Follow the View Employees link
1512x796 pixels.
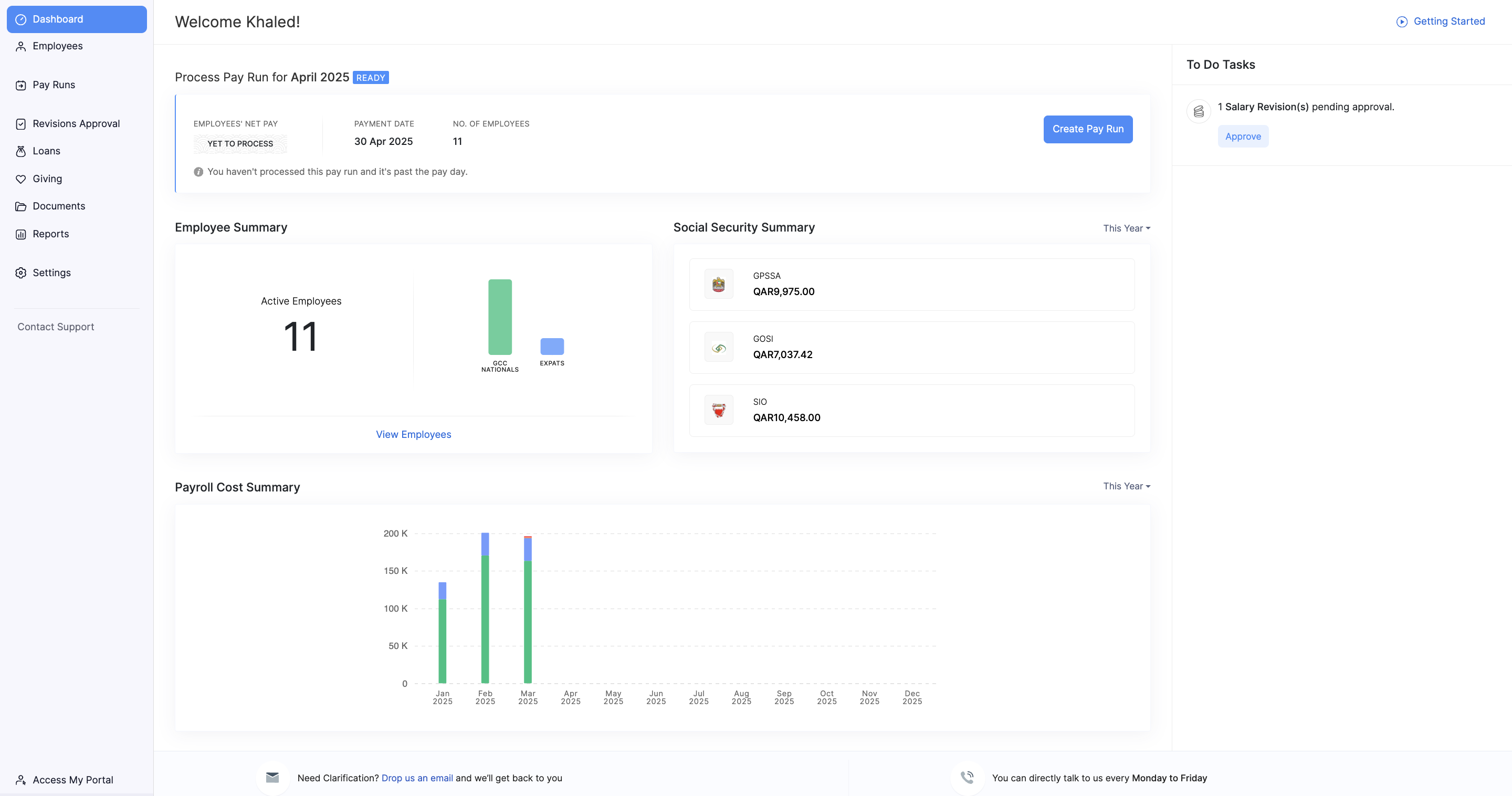(x=413, y=434)
